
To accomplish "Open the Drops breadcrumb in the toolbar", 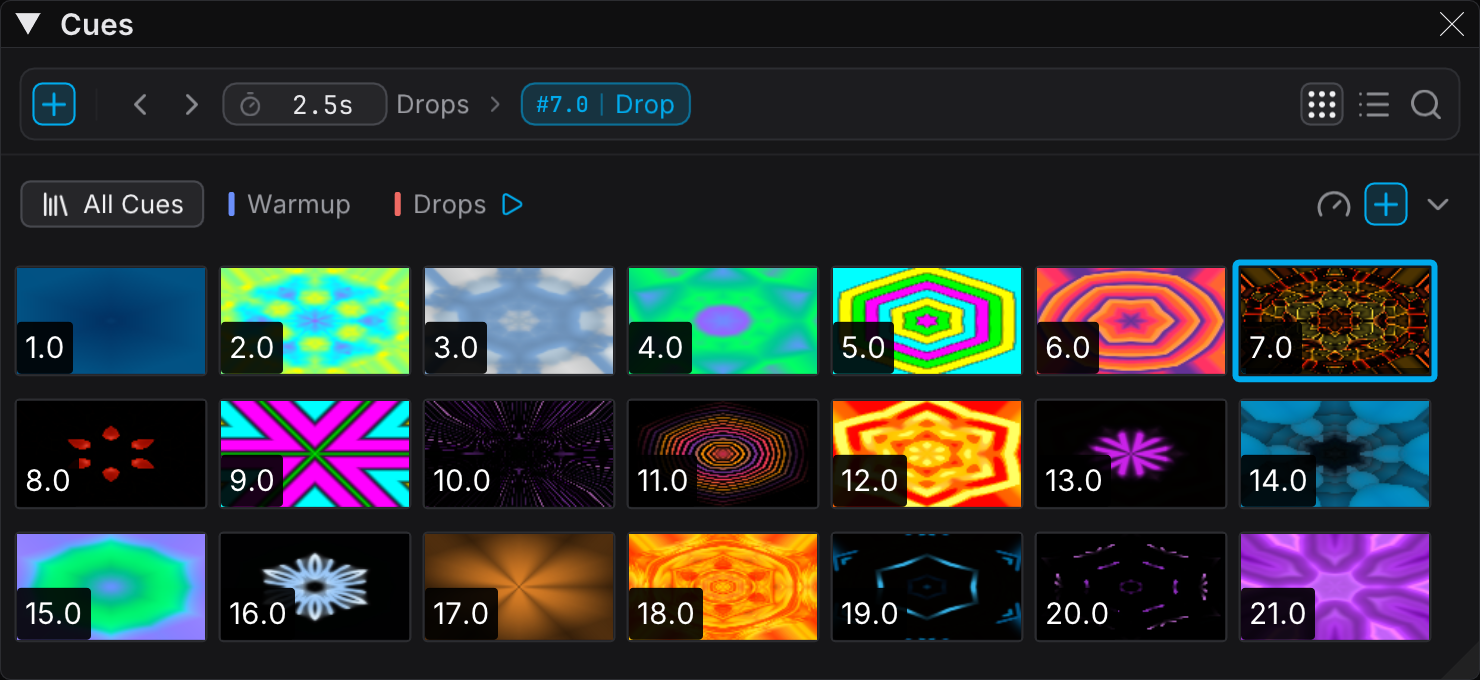I will pos(433,104).
